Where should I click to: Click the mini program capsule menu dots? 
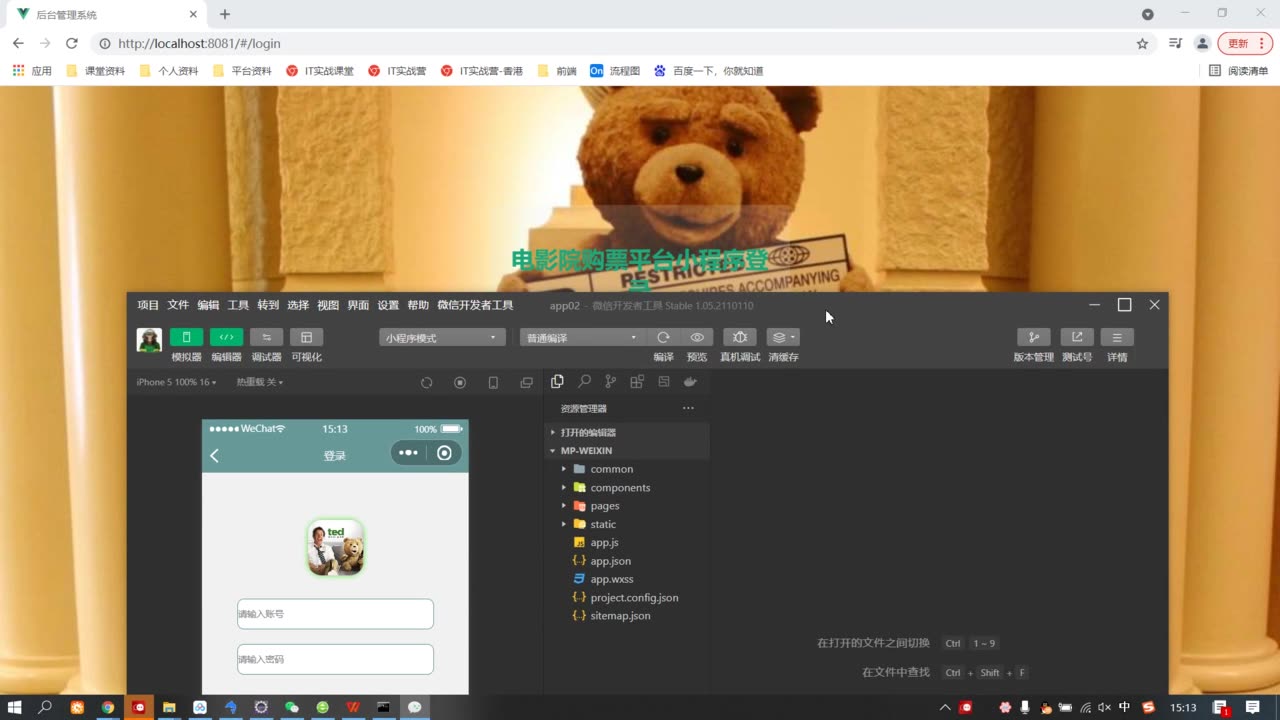coord(408,453)
